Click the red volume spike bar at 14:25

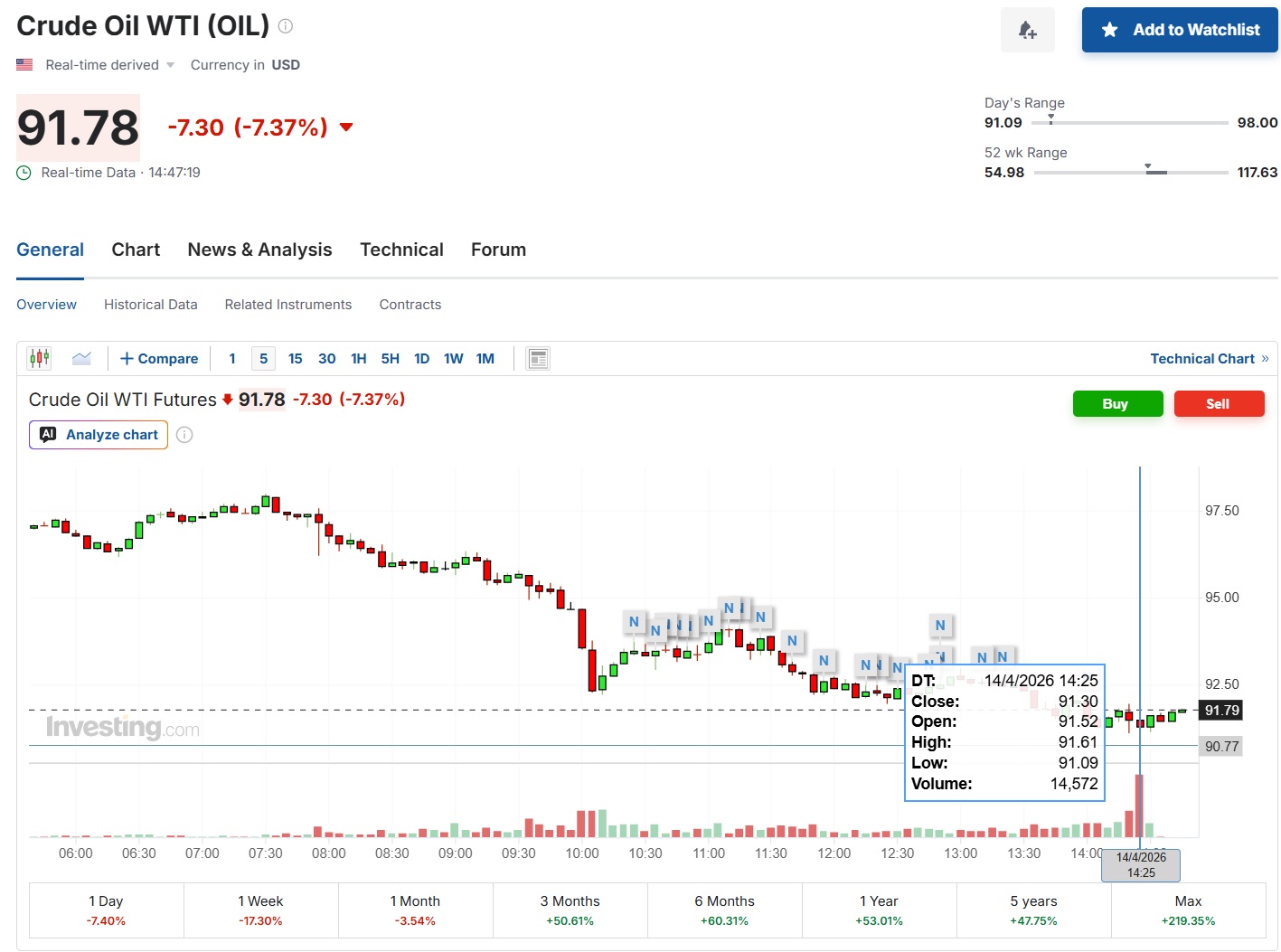[1140, 806]
